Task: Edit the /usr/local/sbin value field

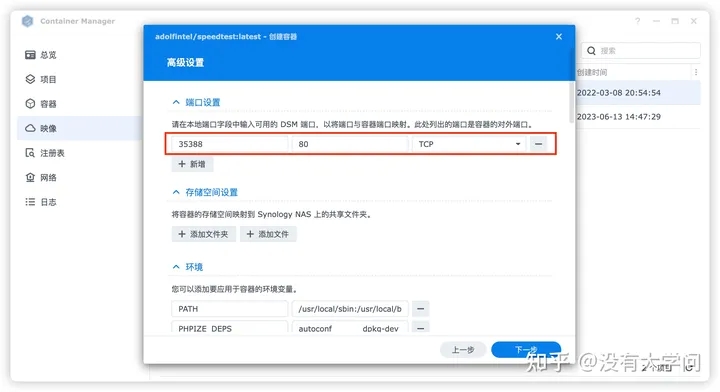Action: point(350,309)
